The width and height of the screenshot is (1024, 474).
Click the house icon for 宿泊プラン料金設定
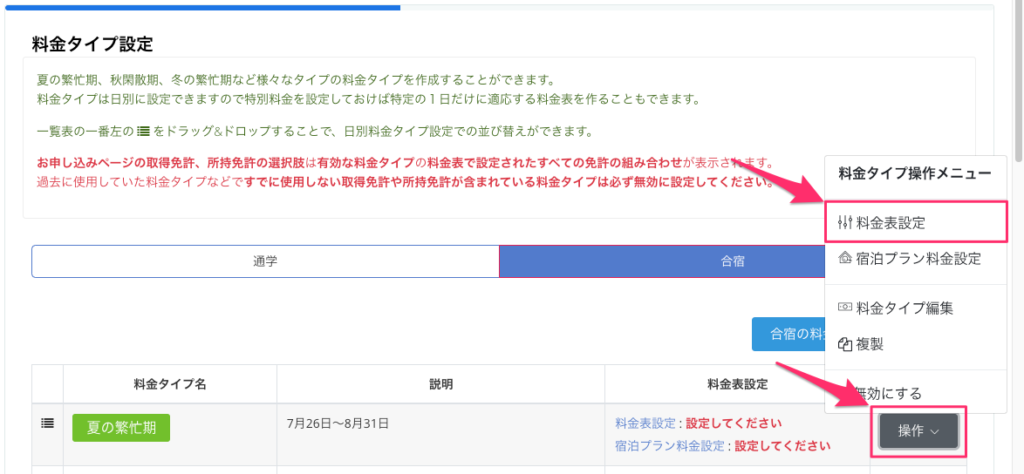coord(843,258)
